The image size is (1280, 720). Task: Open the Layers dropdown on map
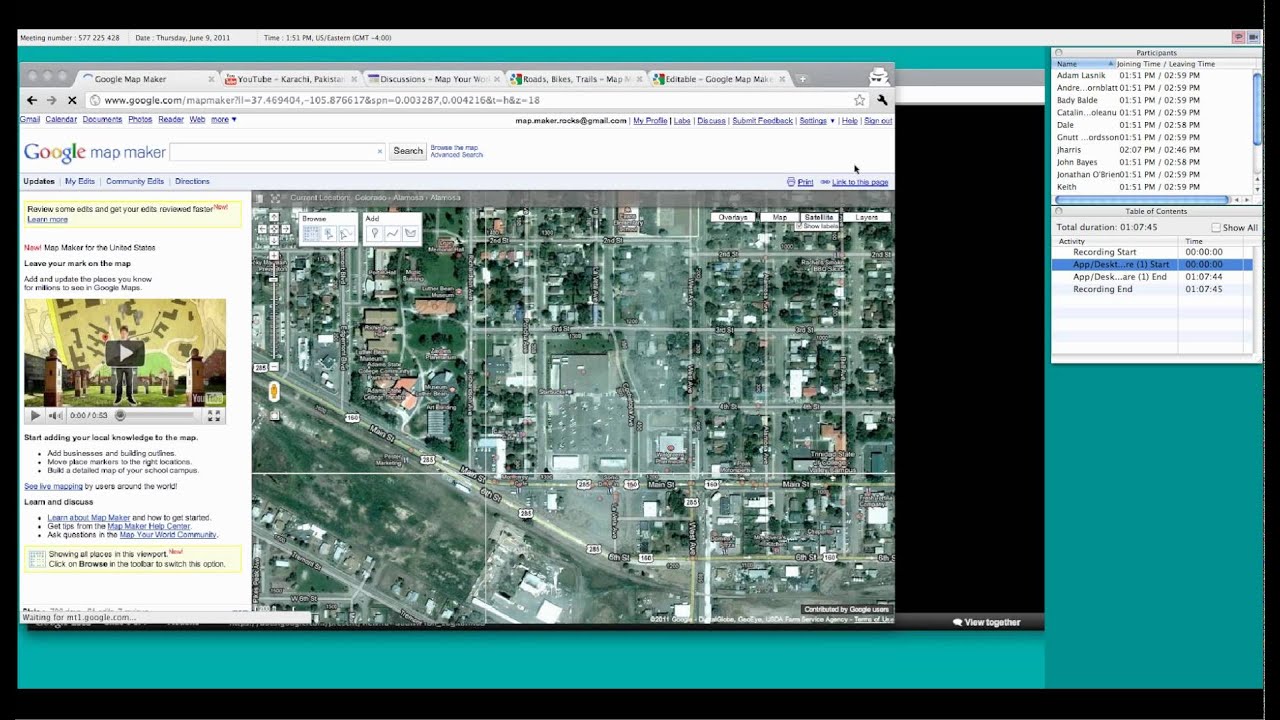pos(866,217)
